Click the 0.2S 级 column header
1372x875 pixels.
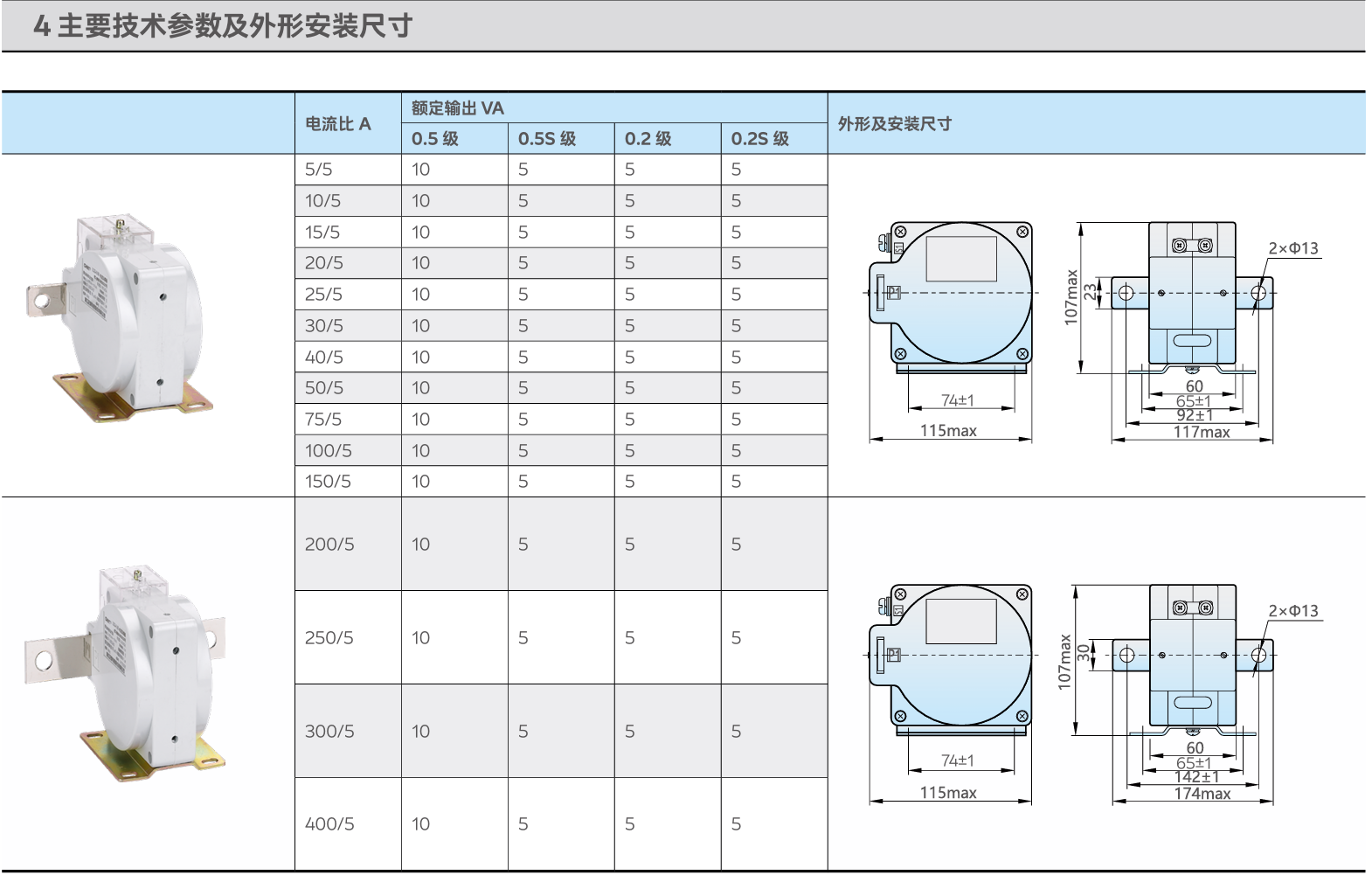tap(760, 139)
